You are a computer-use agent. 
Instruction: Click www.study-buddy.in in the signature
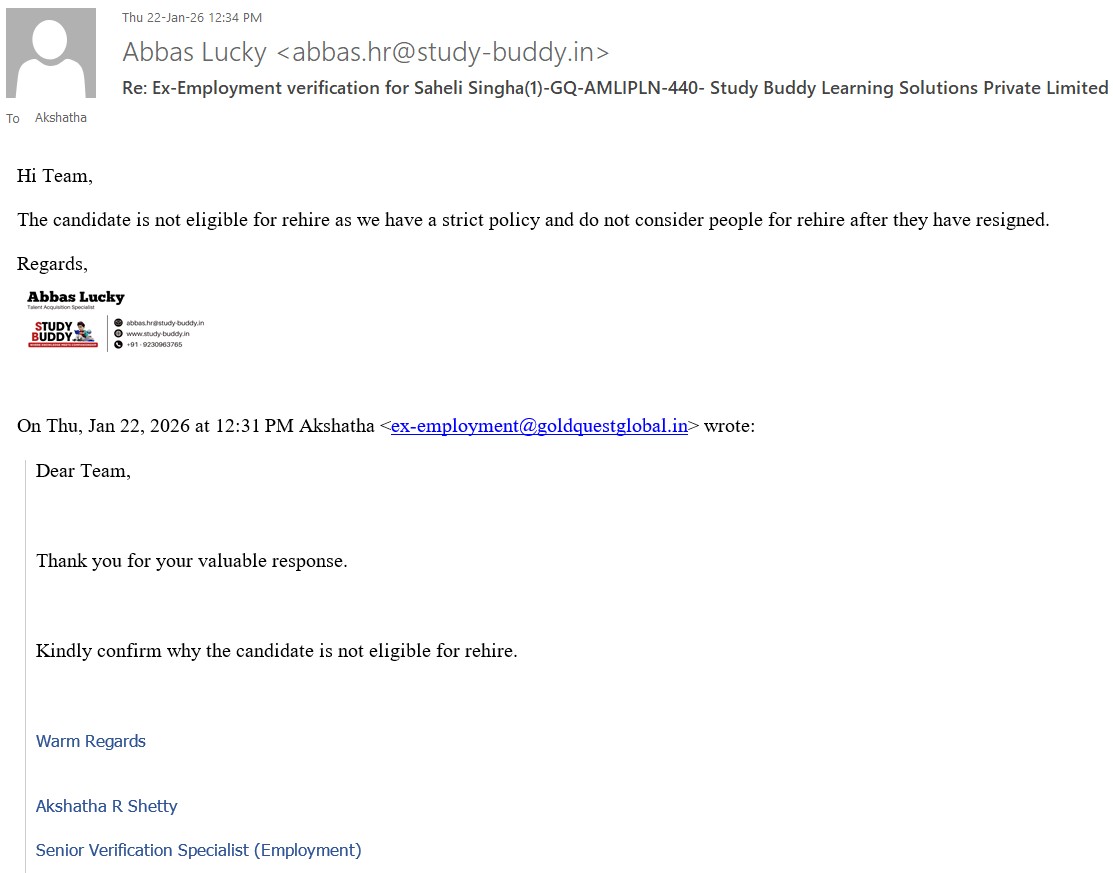coord(158,334)
